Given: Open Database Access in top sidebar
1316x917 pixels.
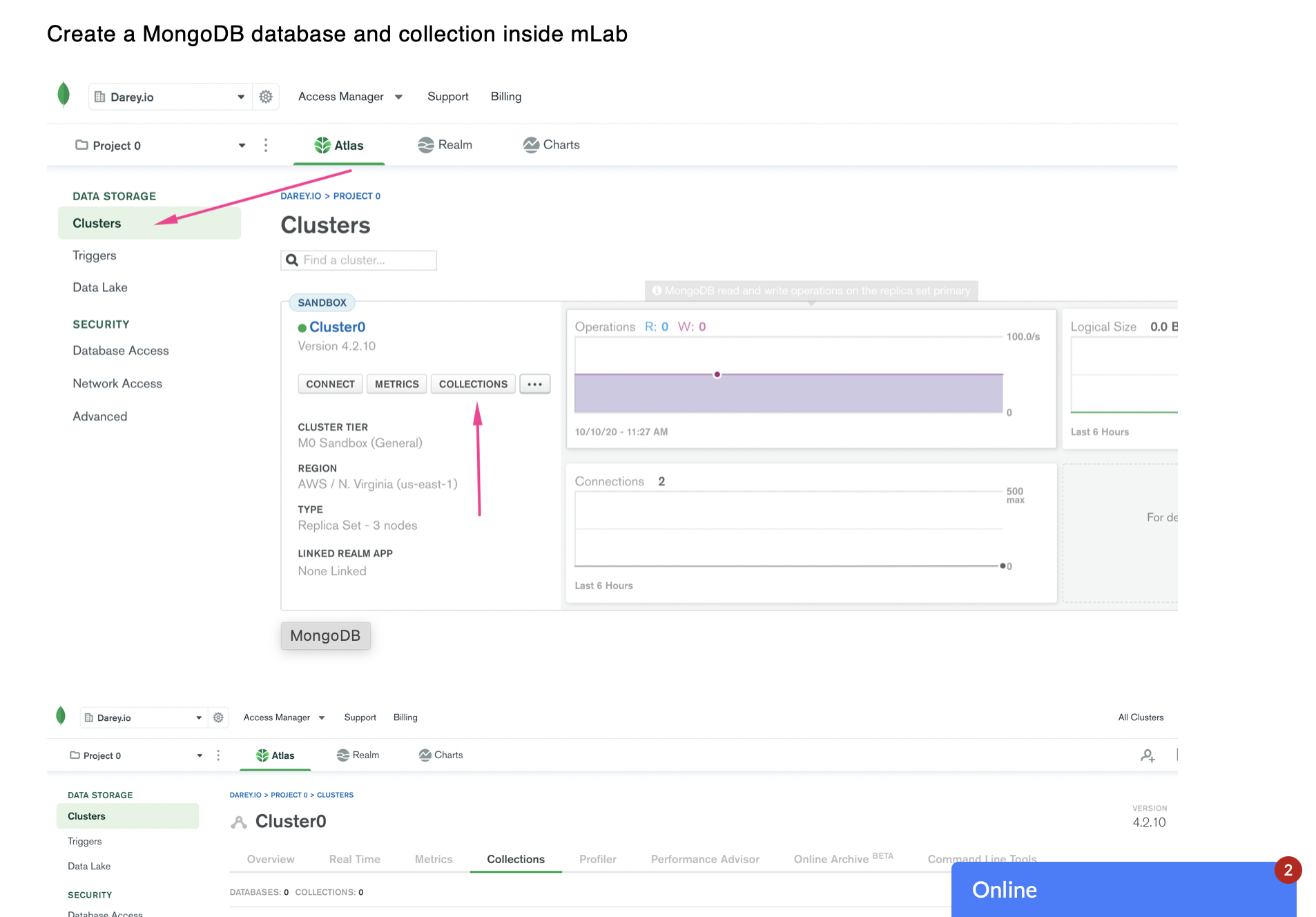Looking at the screenshot, I should coord(121,351).
